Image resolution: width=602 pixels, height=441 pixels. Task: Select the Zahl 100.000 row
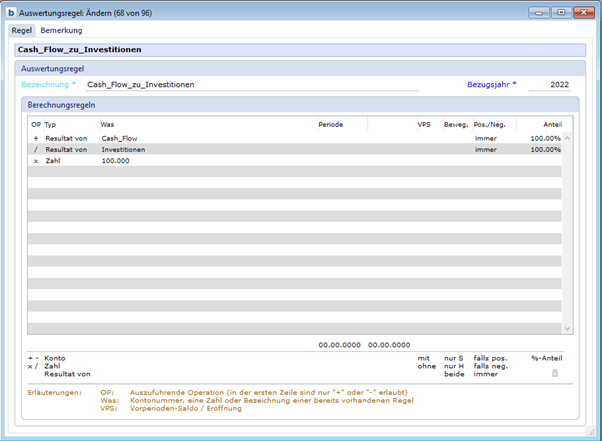(x=115, y=160)
